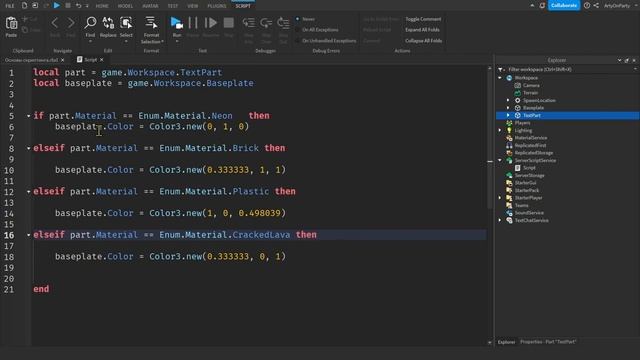Viewport: 640px width, 360px height.
Task: Click the Workspace icon in Explorer
Action: [509, 78]
